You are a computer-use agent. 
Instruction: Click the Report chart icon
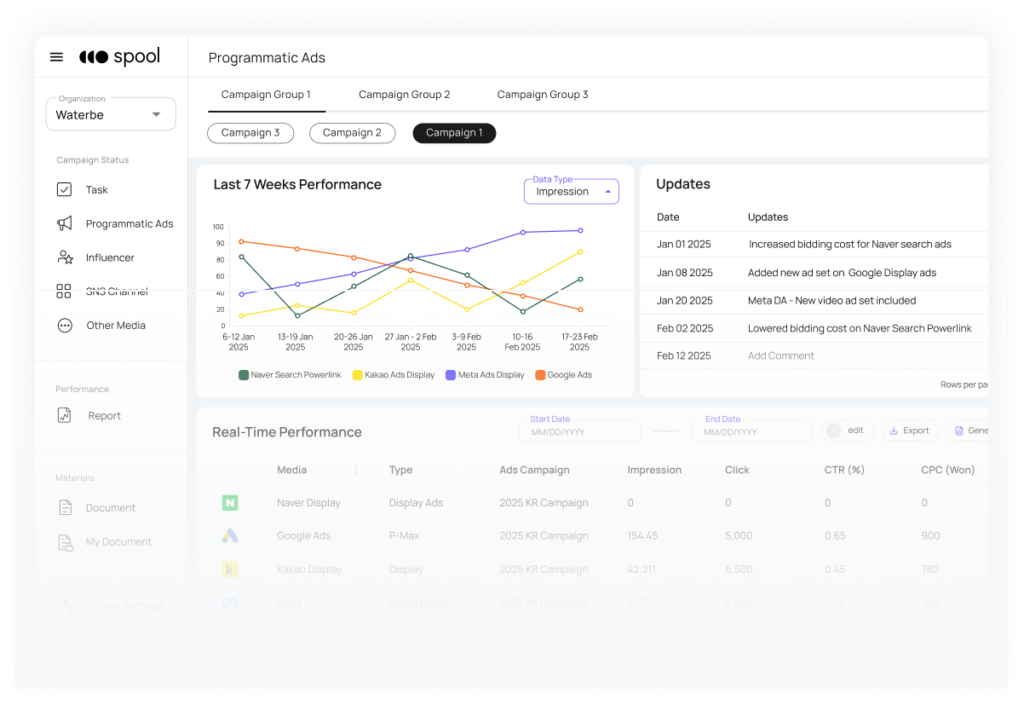click(64, 415)
